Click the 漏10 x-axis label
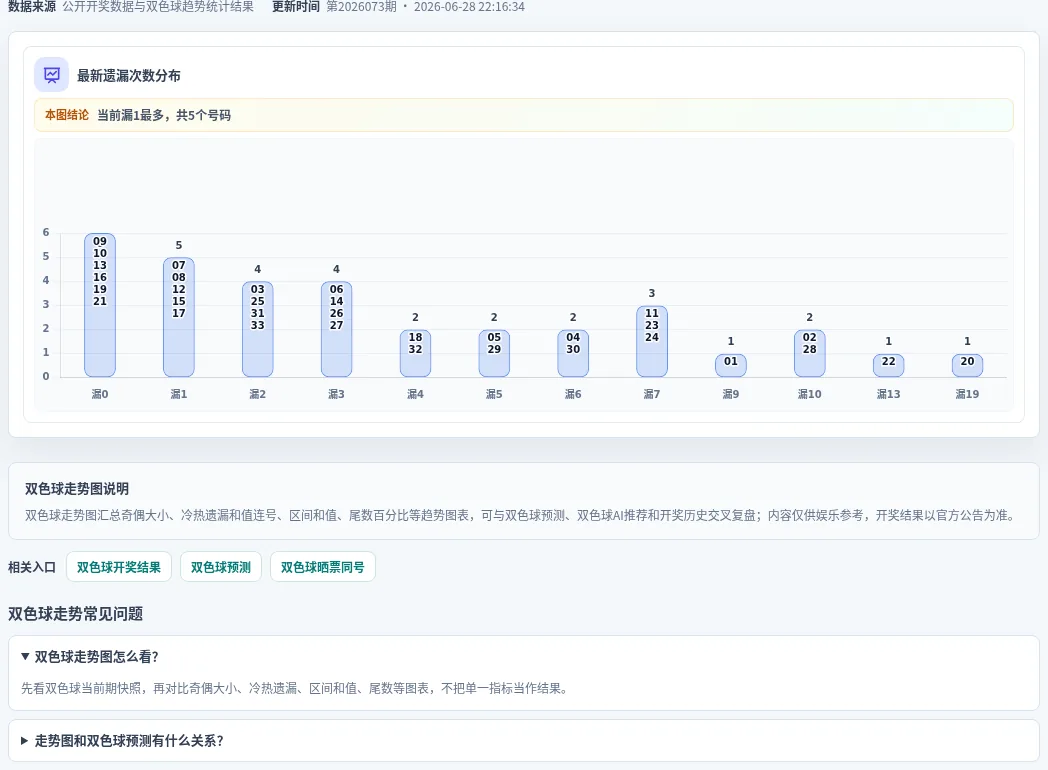Image resolution: width=1048 pixels, height=770 pixels. point(809,394)
